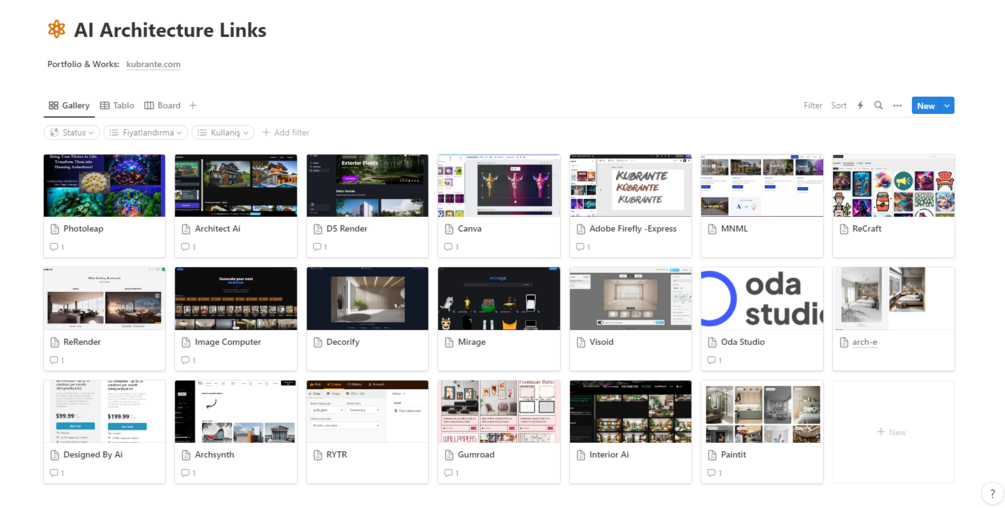Open the Image Computer card title
The width and height of the screenshot is (1005, 508).
point(228,342)
